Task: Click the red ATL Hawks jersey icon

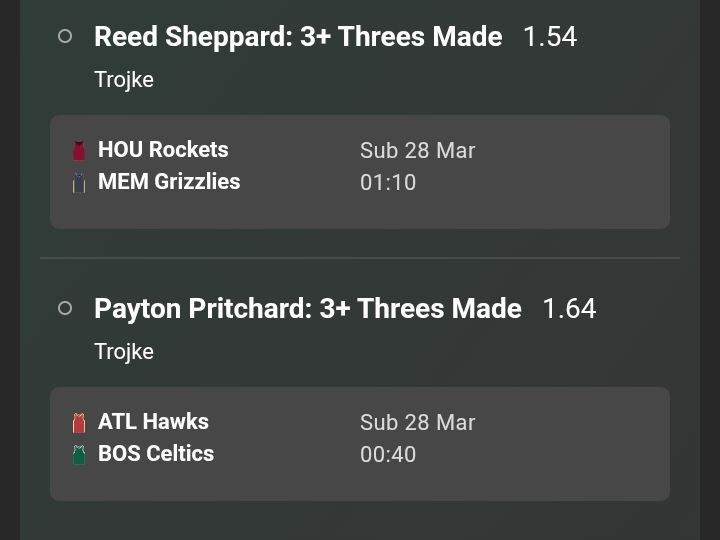Action: (x=79, y=423)
